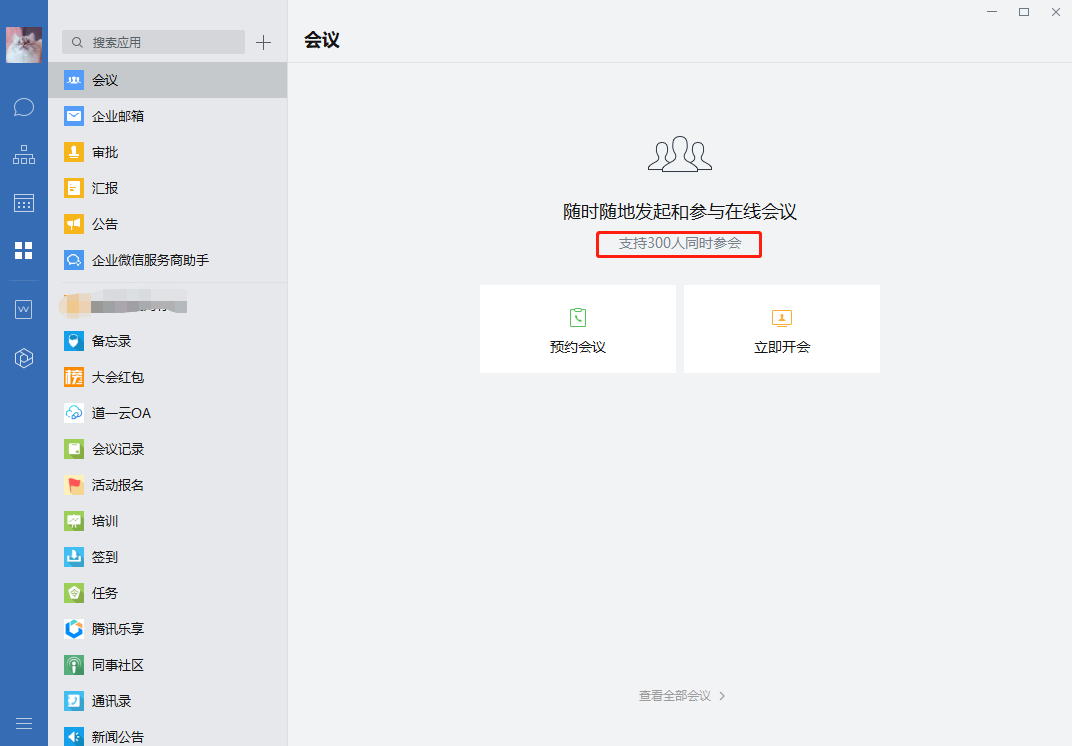
Task: Type in the 搜索应用 search field
Action: [160, 42]
